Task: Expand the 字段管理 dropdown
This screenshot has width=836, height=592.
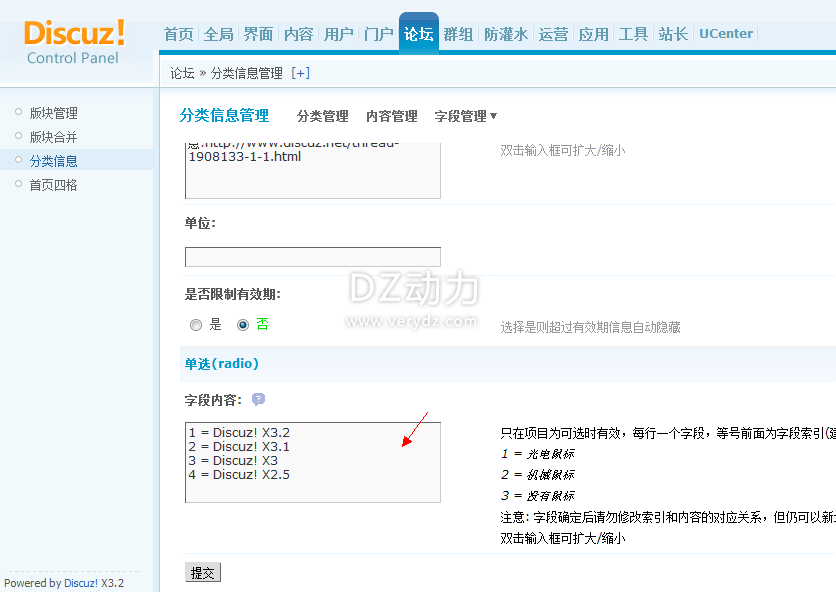Action: point(465,116)
